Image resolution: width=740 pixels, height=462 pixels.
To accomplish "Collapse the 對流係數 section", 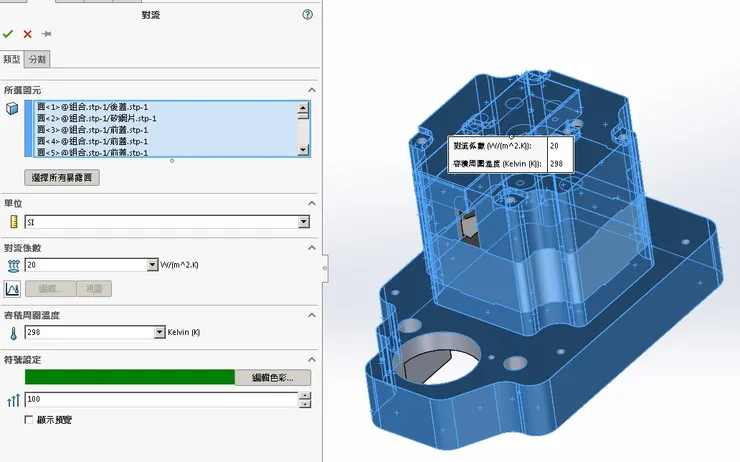I will (x=311, y=247).
